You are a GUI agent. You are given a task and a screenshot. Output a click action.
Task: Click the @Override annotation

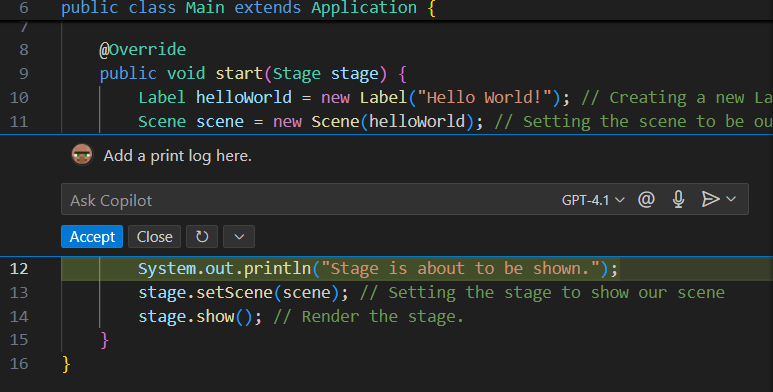click(x=142, y=49)
